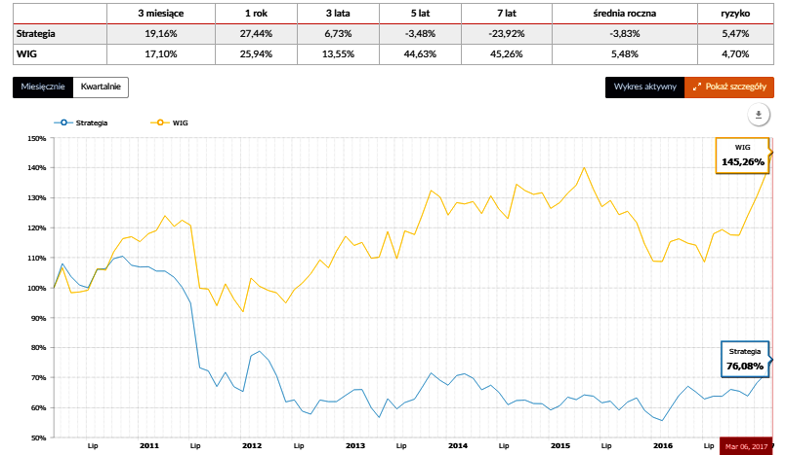The width and height of the screenshot is (786, 455).
Task: Select the '7 lat' column header
Action: tap(507, 14)
